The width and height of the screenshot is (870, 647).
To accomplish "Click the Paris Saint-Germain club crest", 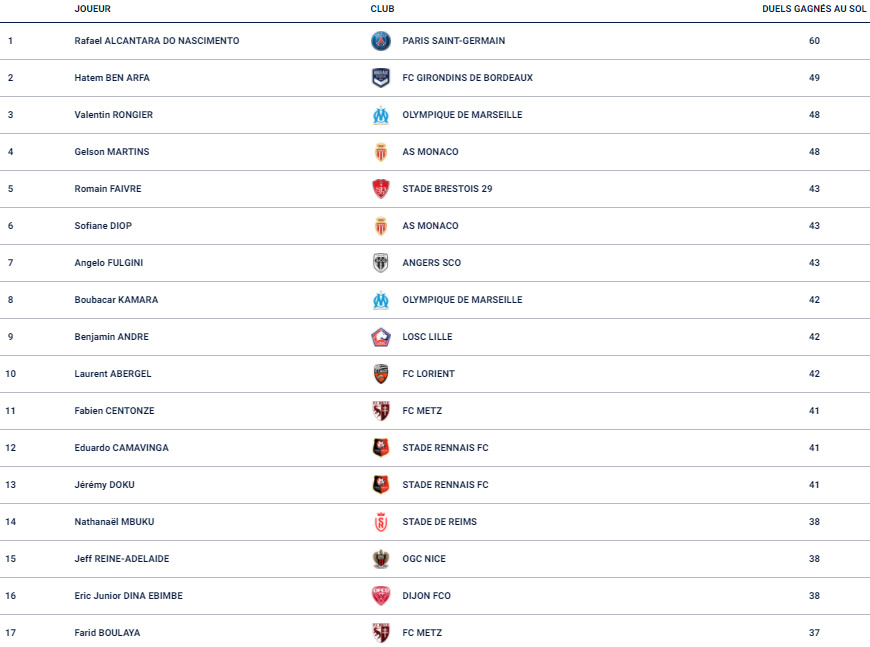I will (x=381, y=41).
